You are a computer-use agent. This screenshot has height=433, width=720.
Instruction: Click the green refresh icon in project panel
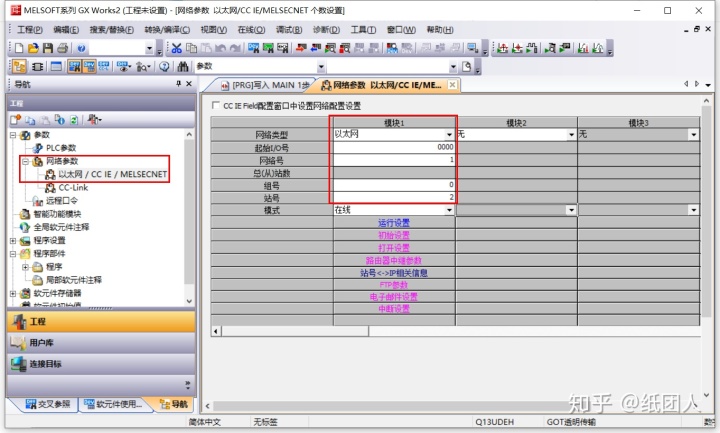click(74, 120)
